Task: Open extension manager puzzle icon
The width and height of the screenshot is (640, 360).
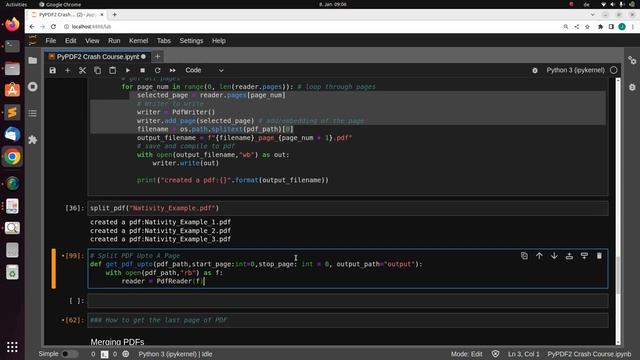Action: coord(33,140)
